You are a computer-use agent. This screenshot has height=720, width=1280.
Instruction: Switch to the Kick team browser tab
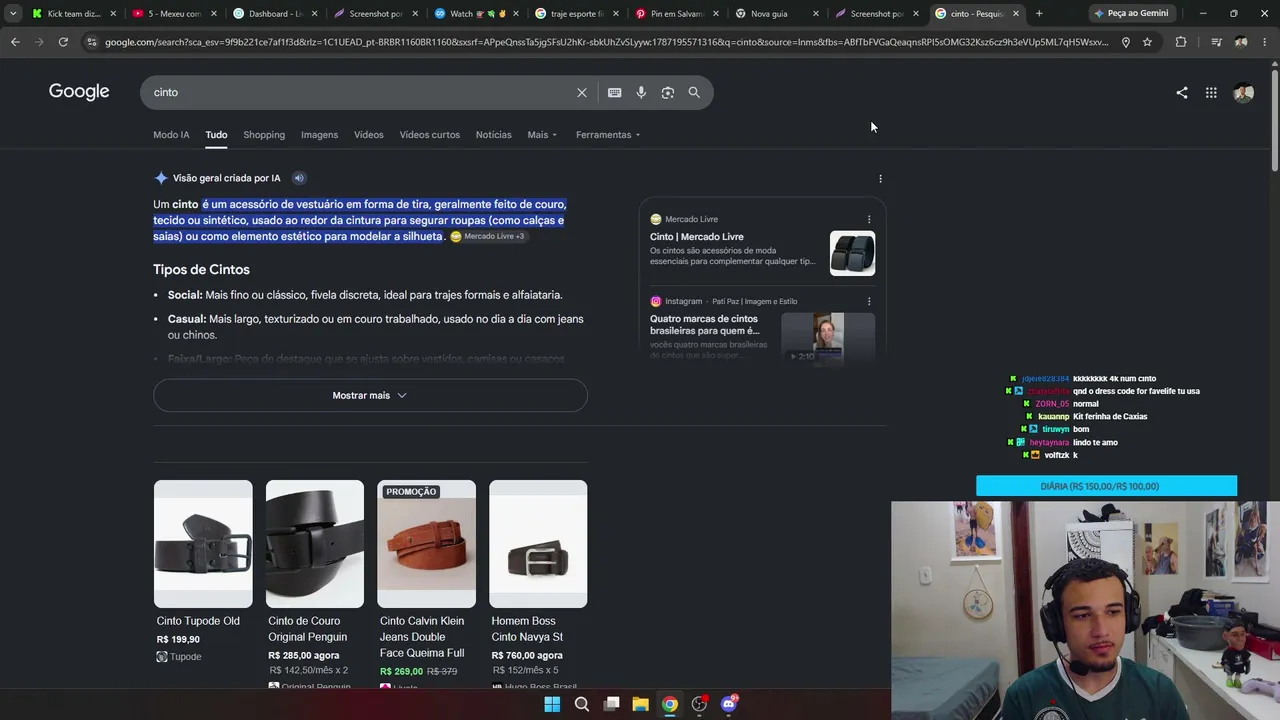pyautogui.click(x=72, y=13)
